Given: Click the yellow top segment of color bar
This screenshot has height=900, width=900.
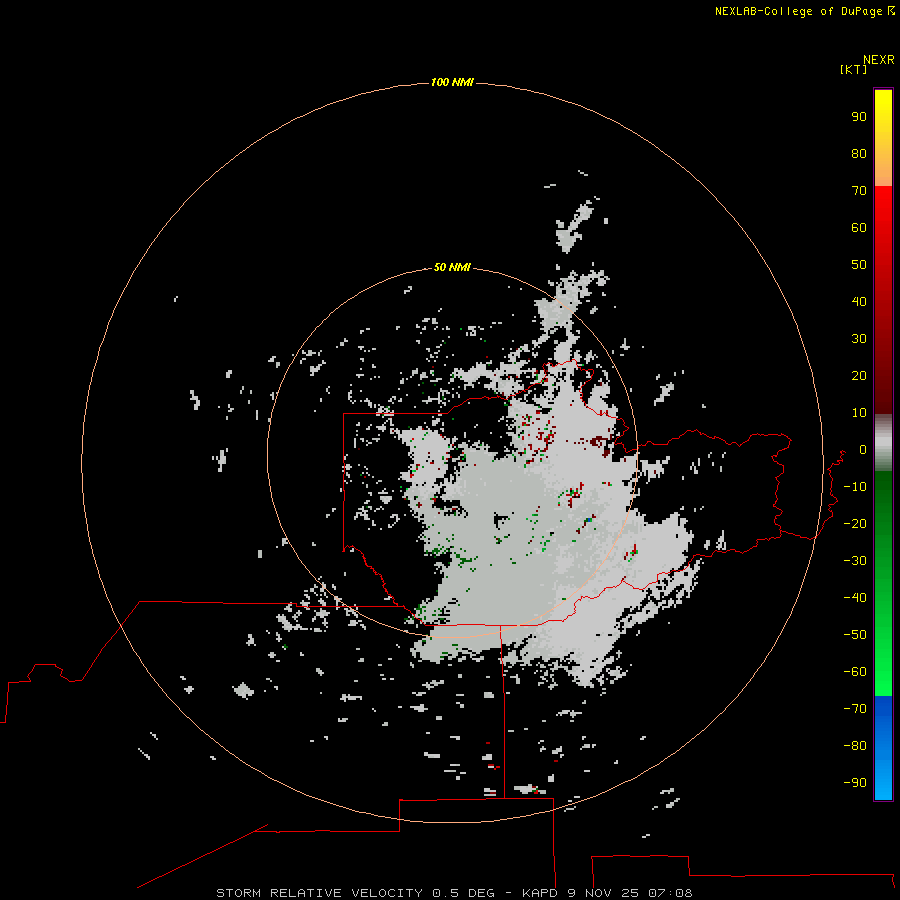Looking at the screenshot, I should tap(883, 138).
